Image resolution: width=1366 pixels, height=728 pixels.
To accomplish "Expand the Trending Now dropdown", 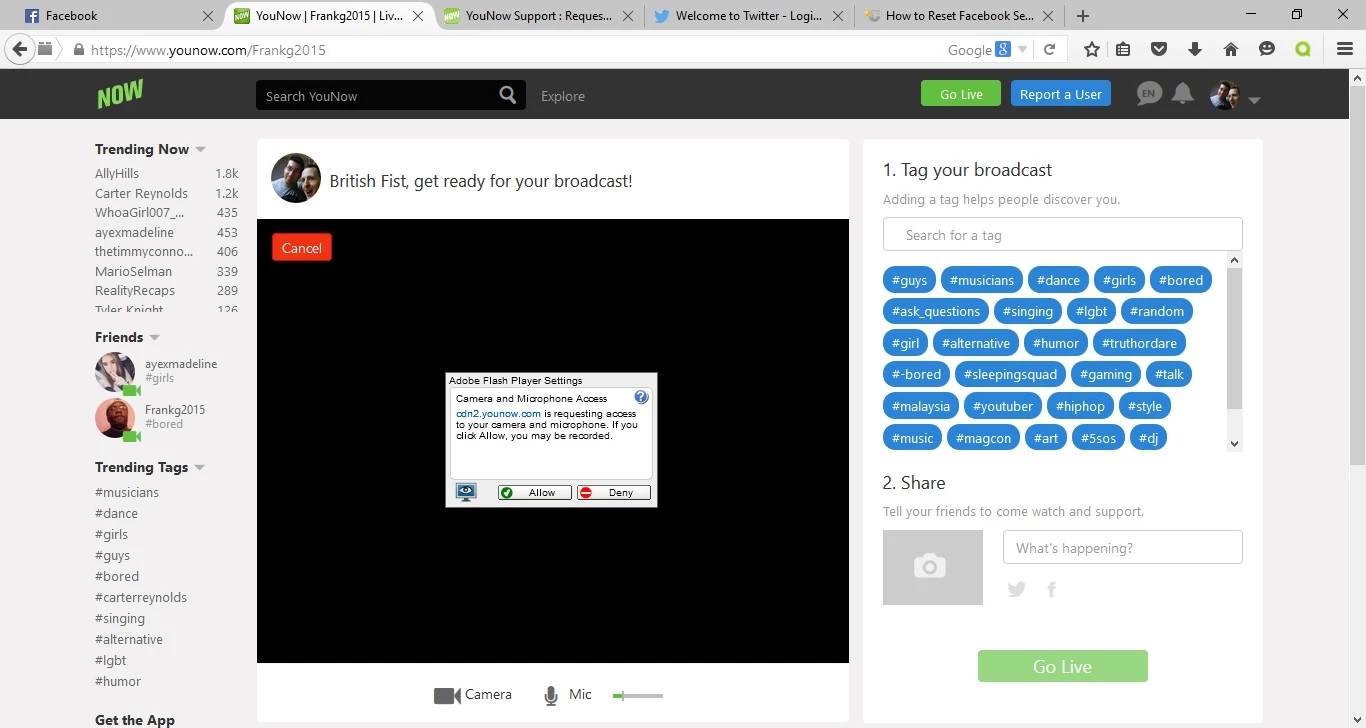I will pos(200,150).
